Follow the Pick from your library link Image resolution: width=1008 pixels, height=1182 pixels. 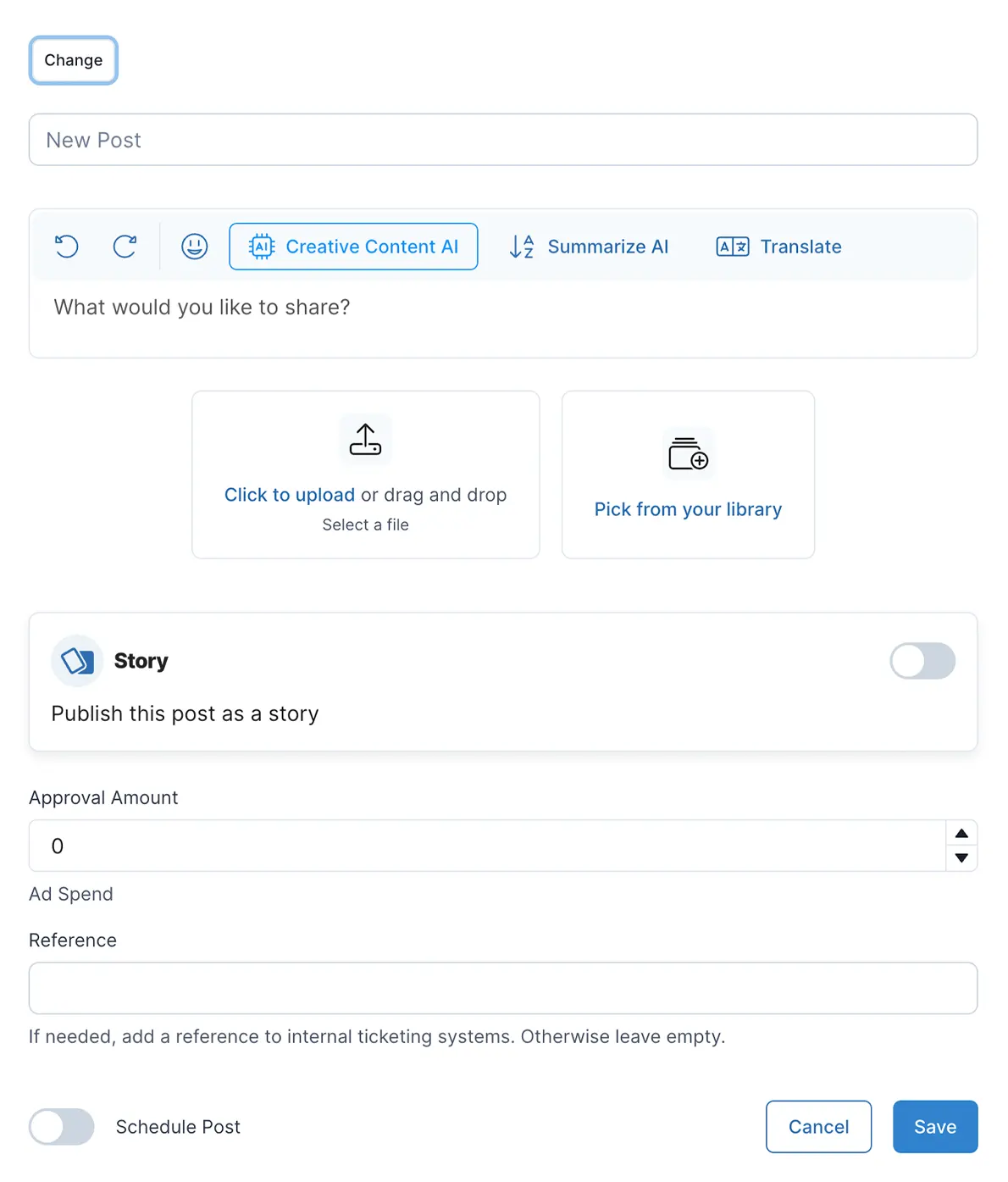click(x=688, y=509)
